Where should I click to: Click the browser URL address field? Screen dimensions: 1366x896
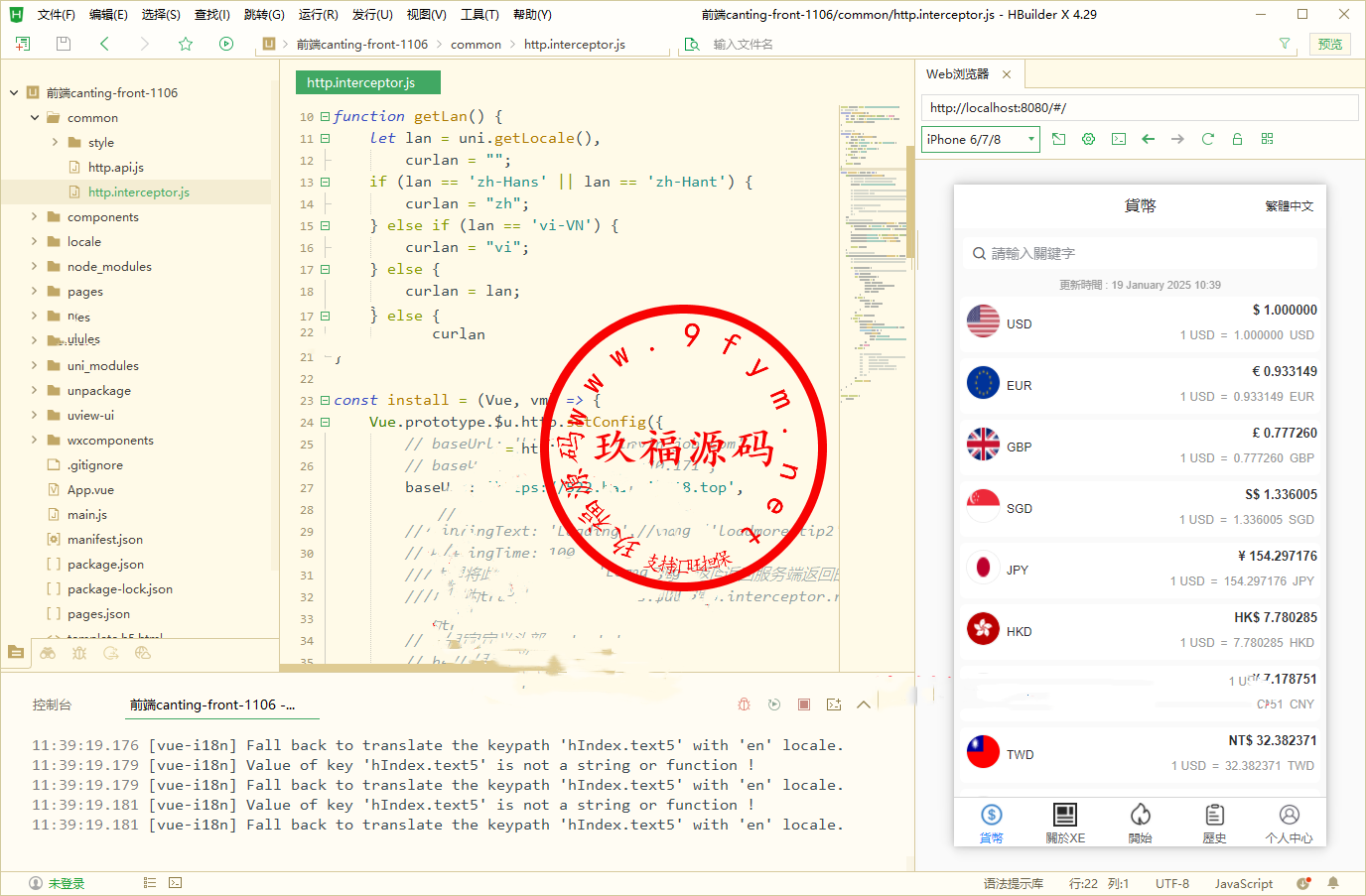1140,107
